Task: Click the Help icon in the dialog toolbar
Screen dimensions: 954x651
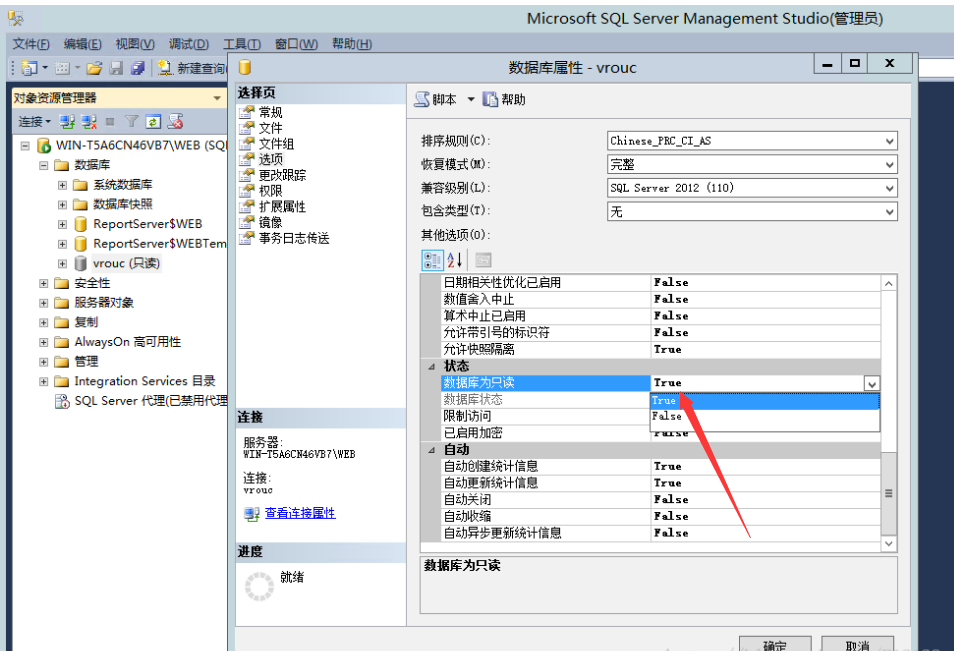Action: [490, 99]
